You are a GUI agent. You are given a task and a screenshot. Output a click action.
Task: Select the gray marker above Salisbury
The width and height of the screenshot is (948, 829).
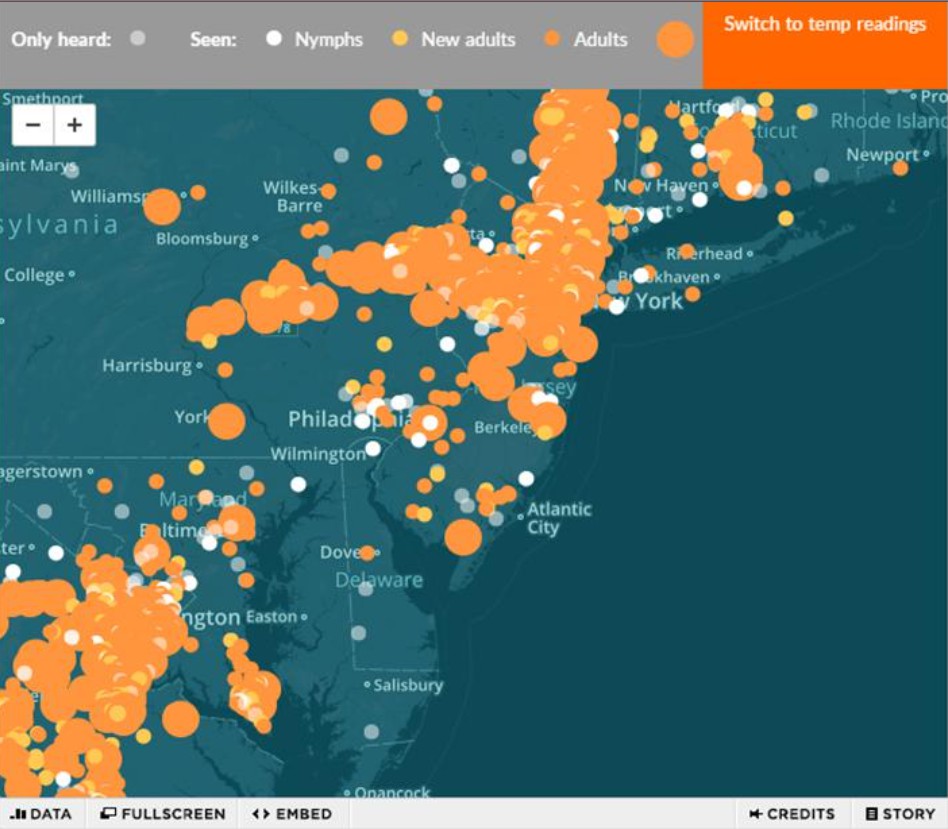(x=358, y=633)
